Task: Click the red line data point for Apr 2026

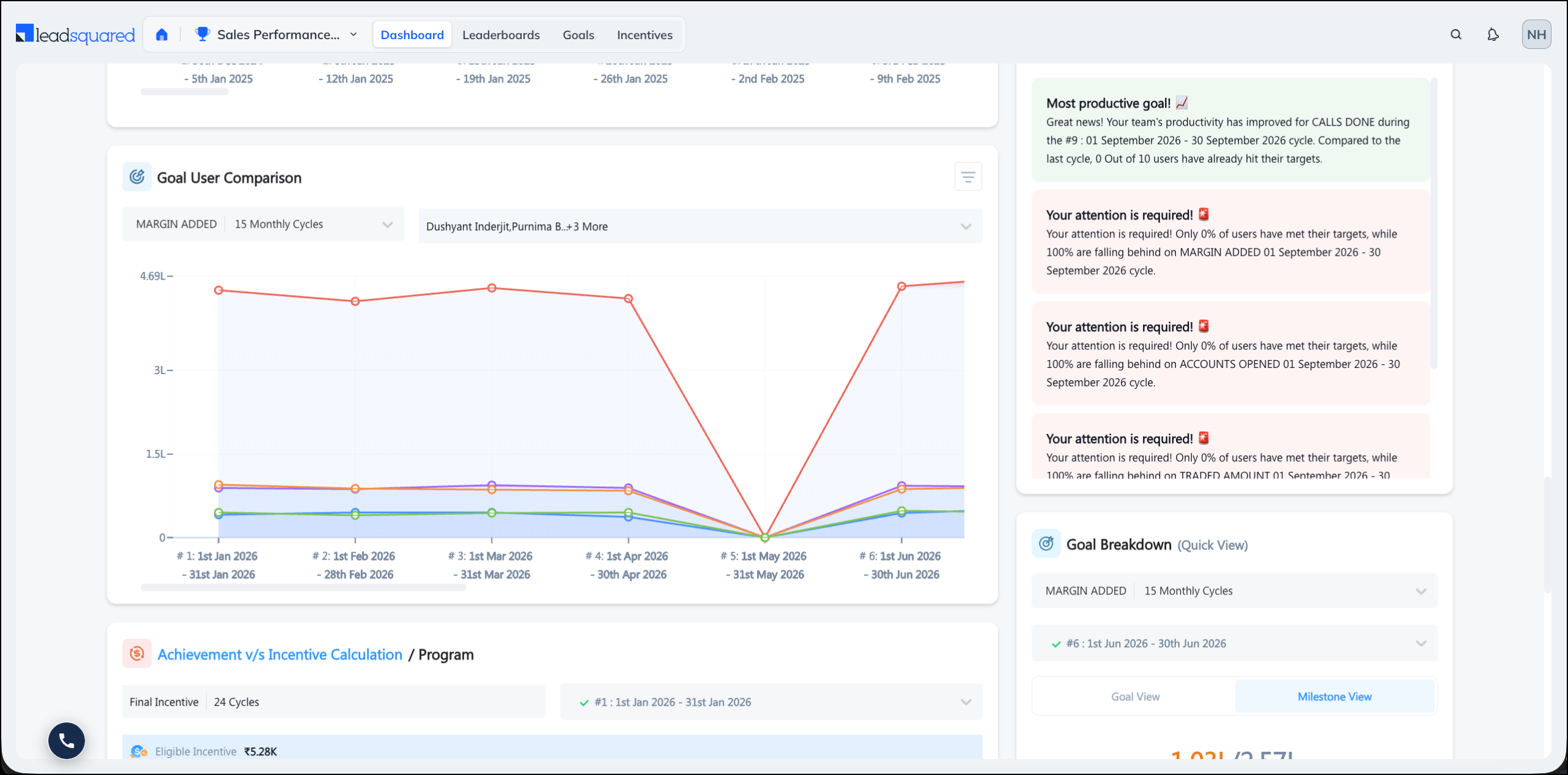Action: pos(628,299)
